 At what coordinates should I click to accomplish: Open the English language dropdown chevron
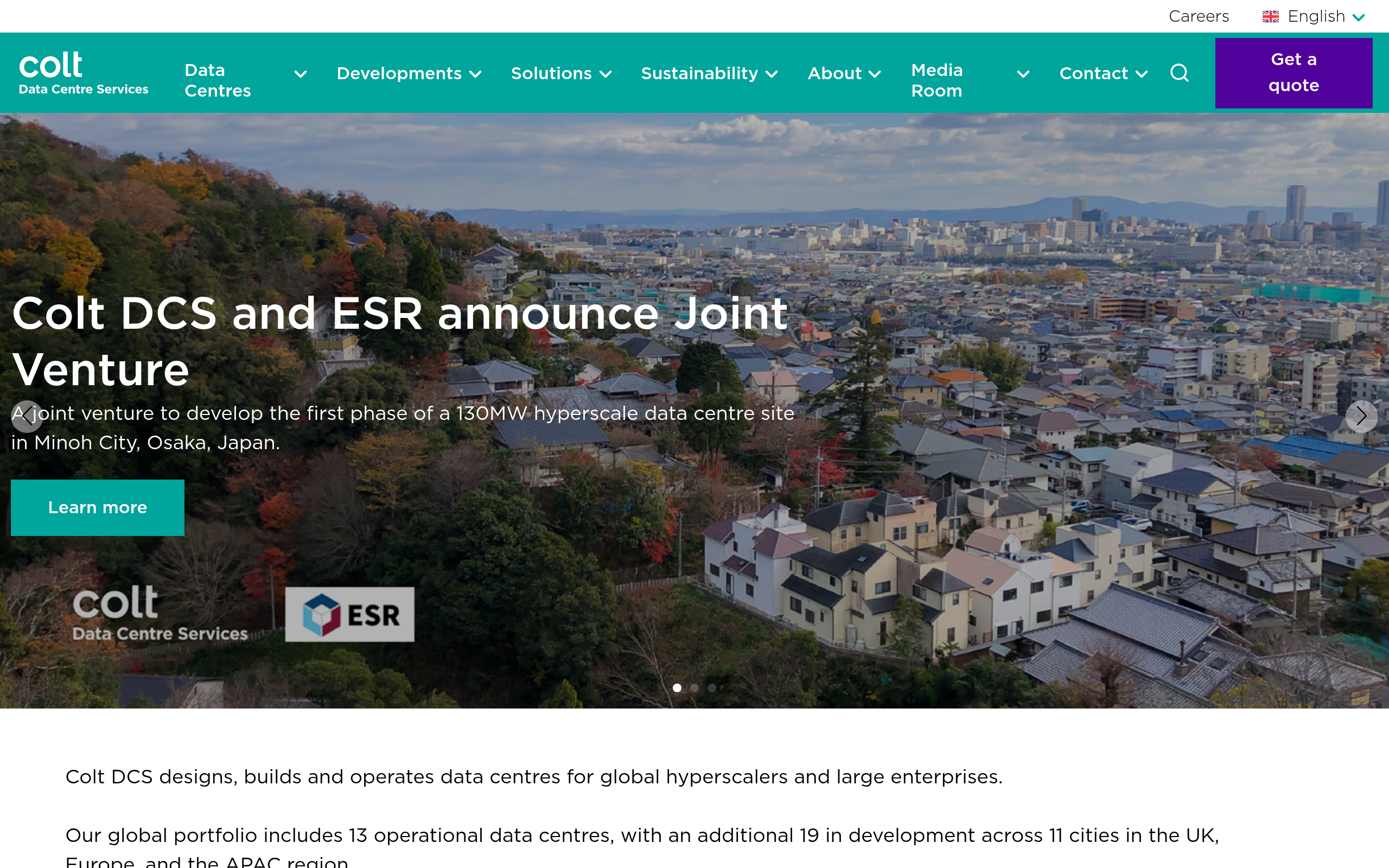(x=1359, y=18)
